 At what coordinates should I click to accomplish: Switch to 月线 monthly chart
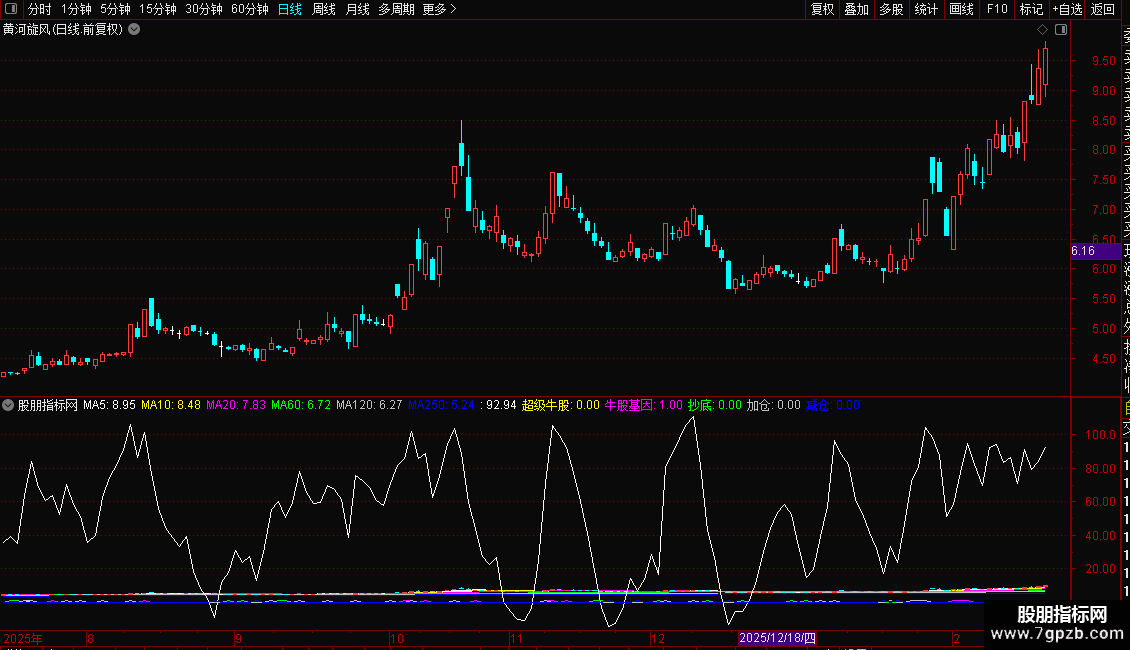(x=357, y=9)
